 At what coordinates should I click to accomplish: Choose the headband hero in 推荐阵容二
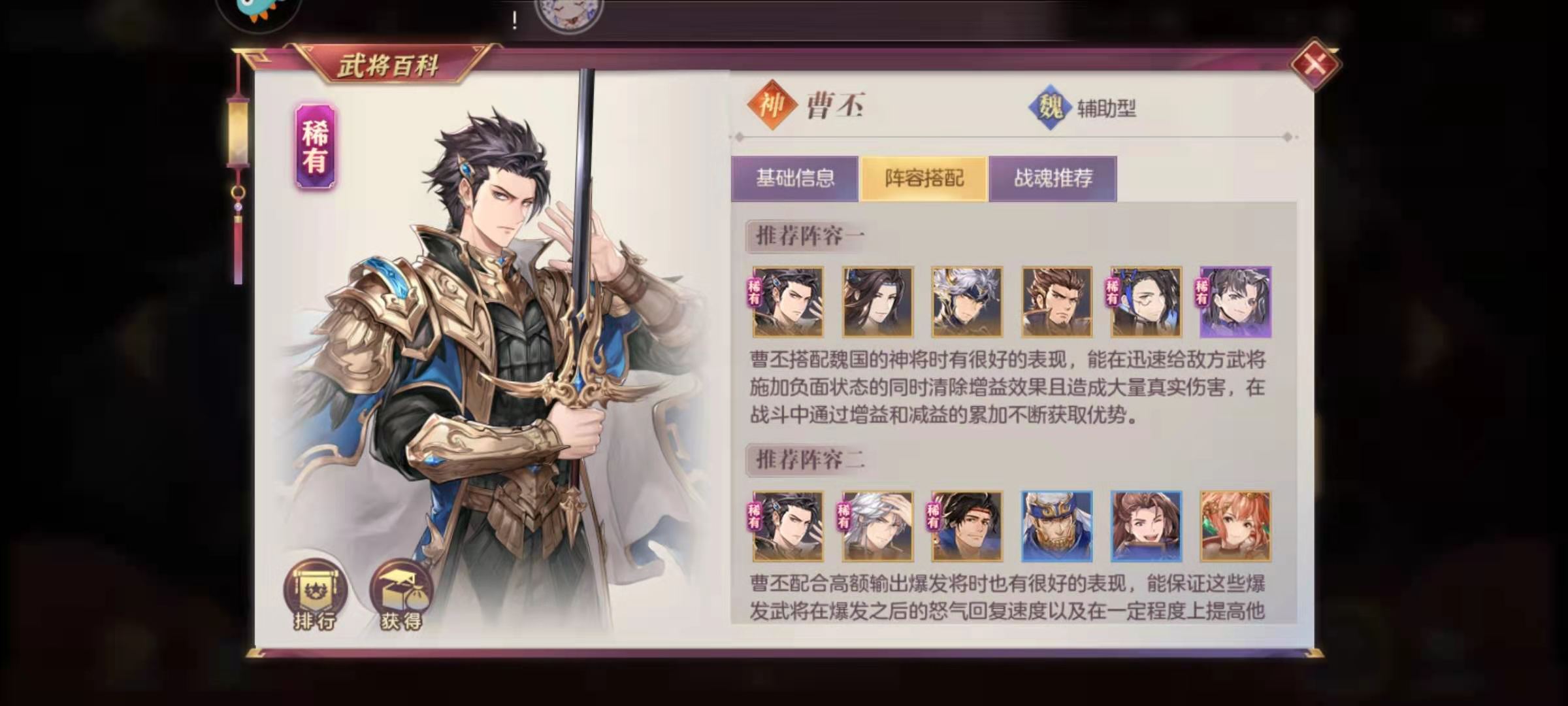(x=967, y=527)
